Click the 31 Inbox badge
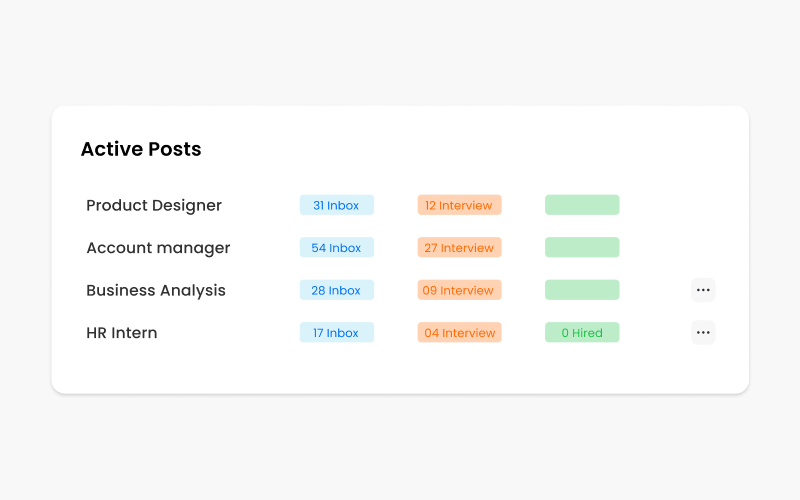800x500 pixels. tap(337, 205)
